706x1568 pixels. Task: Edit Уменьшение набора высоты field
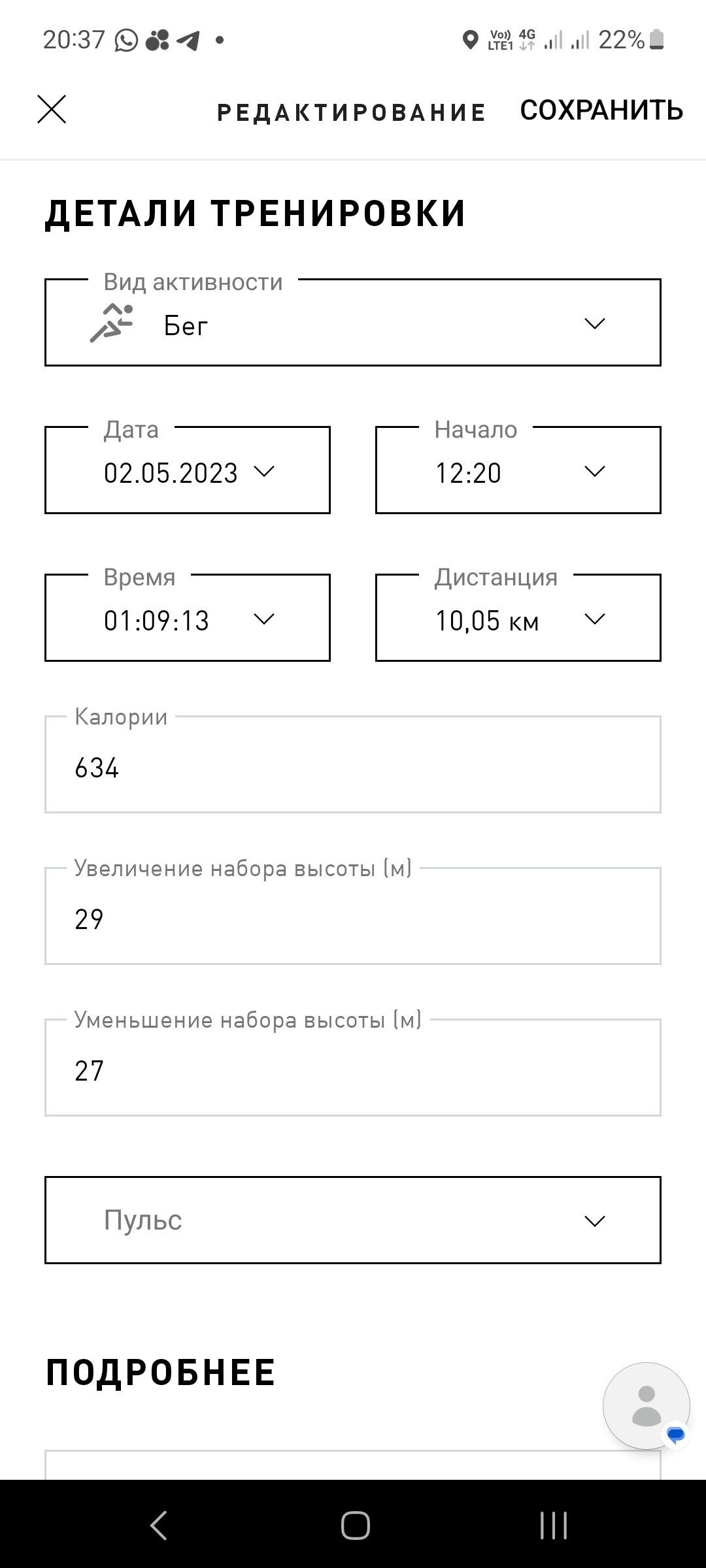[x=353, y=1068]
